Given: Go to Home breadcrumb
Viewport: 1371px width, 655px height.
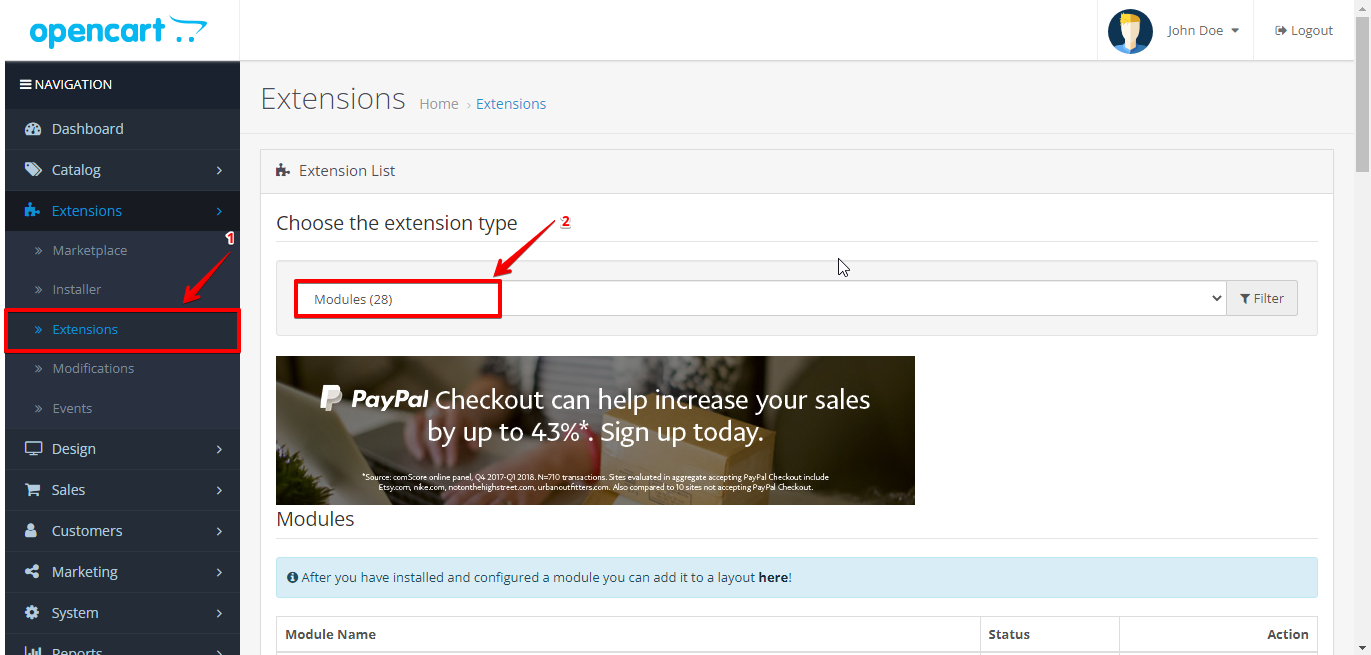Looking at the screenshot, I should pyautogui.click(x=439, y=104).
